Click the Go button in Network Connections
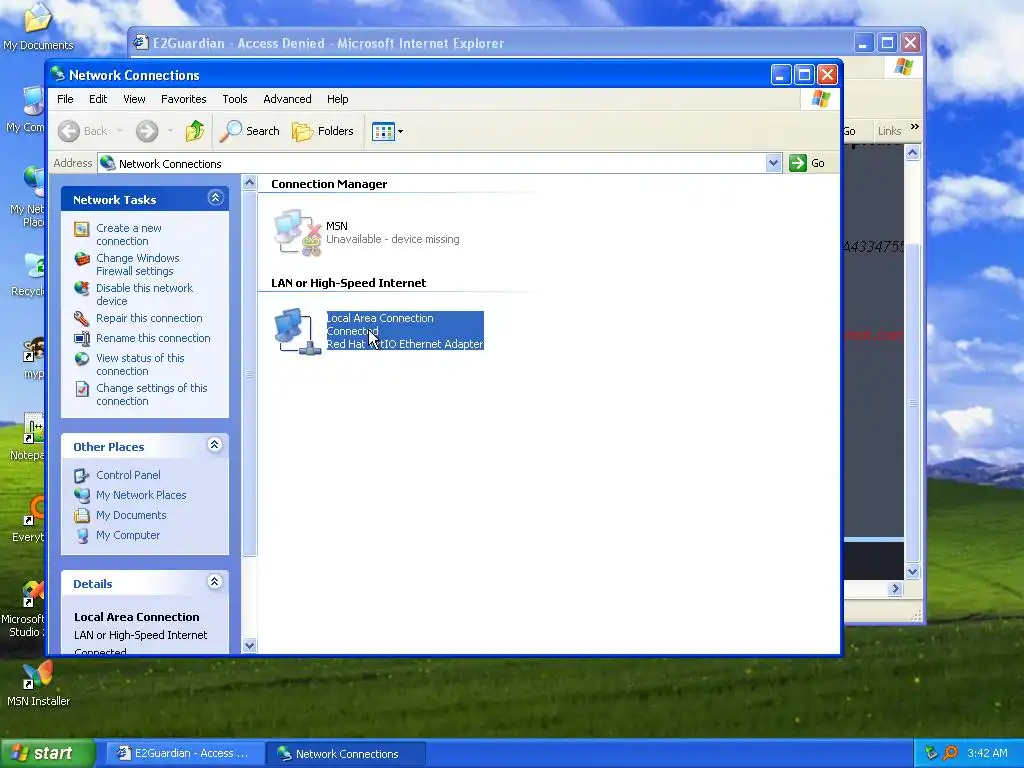 click(x=807, y=163)
